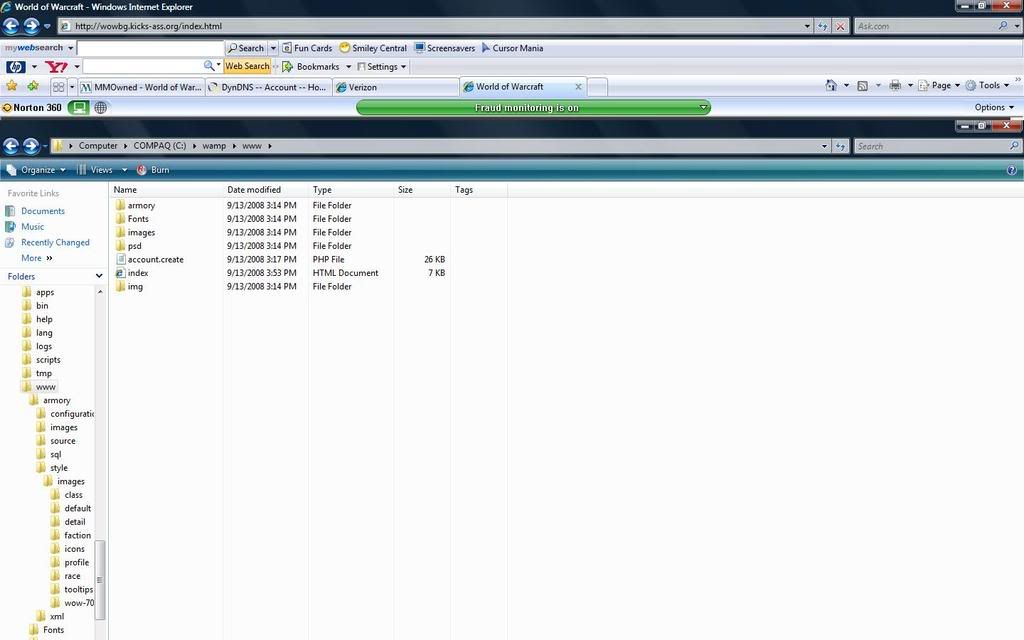Click the Print icon in IE command bar
1024x640 pixels.
(895, 86)
